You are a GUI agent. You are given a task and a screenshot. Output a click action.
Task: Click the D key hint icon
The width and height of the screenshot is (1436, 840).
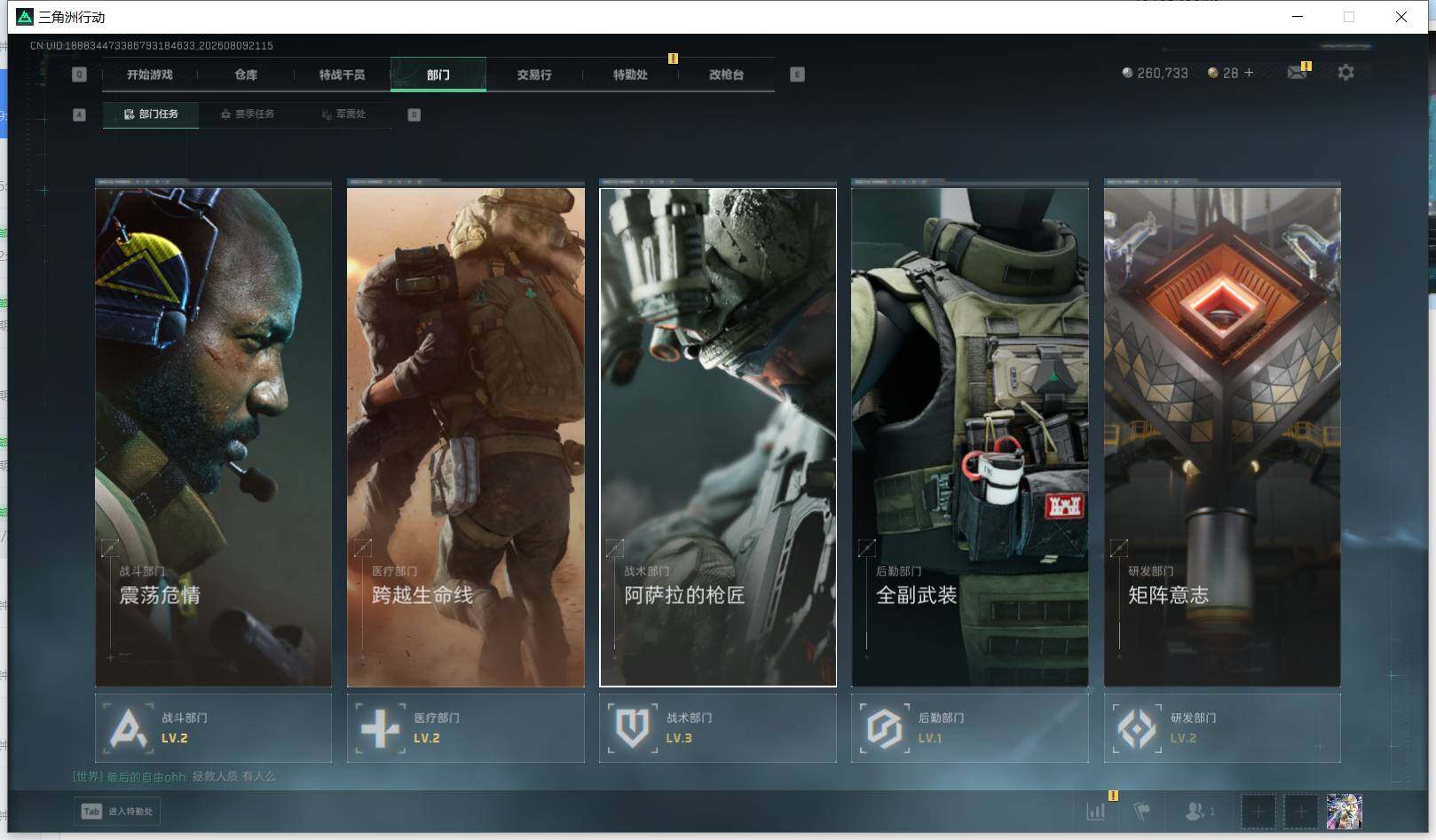414,114
